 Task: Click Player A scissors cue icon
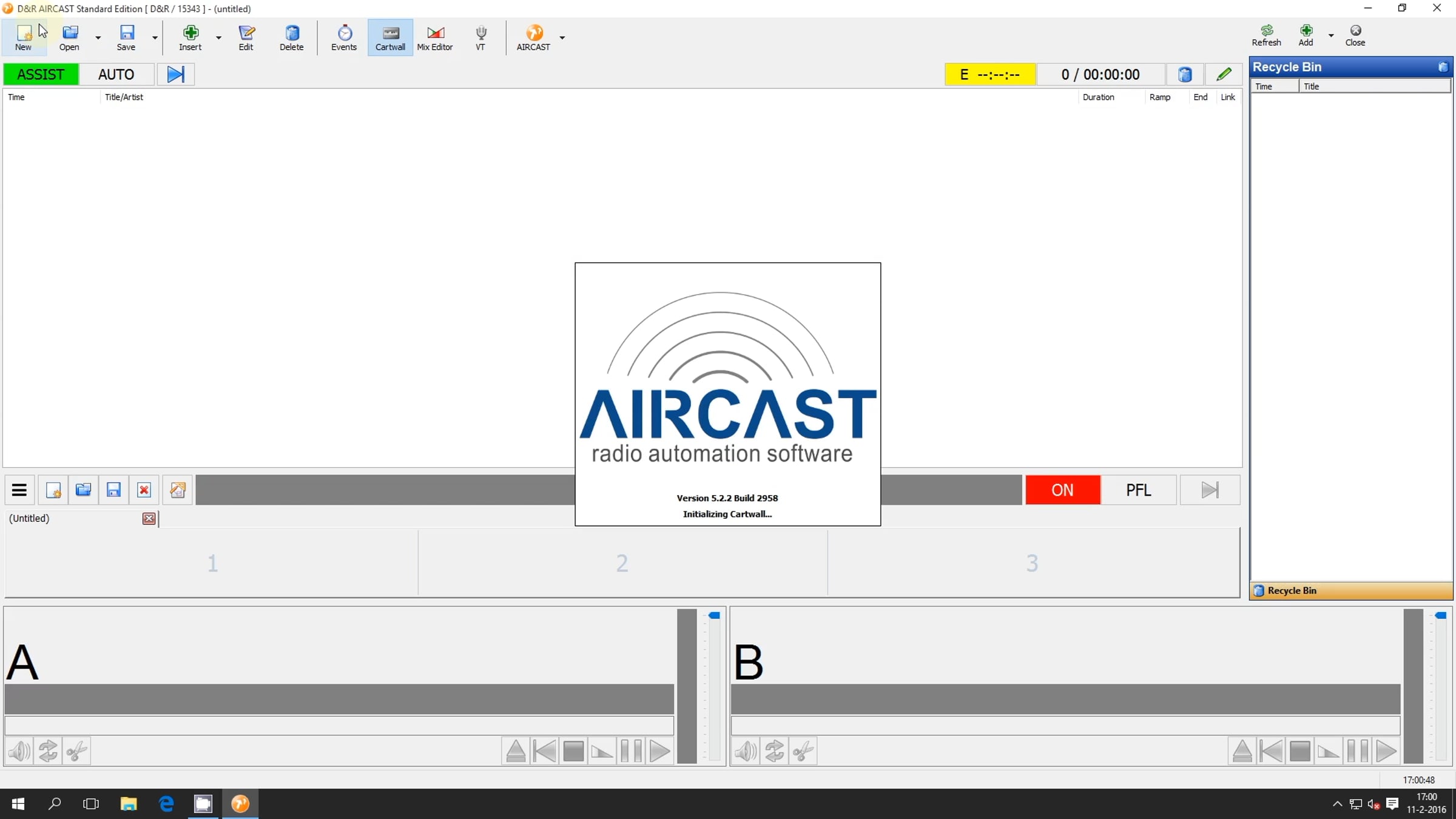(76, 751)
